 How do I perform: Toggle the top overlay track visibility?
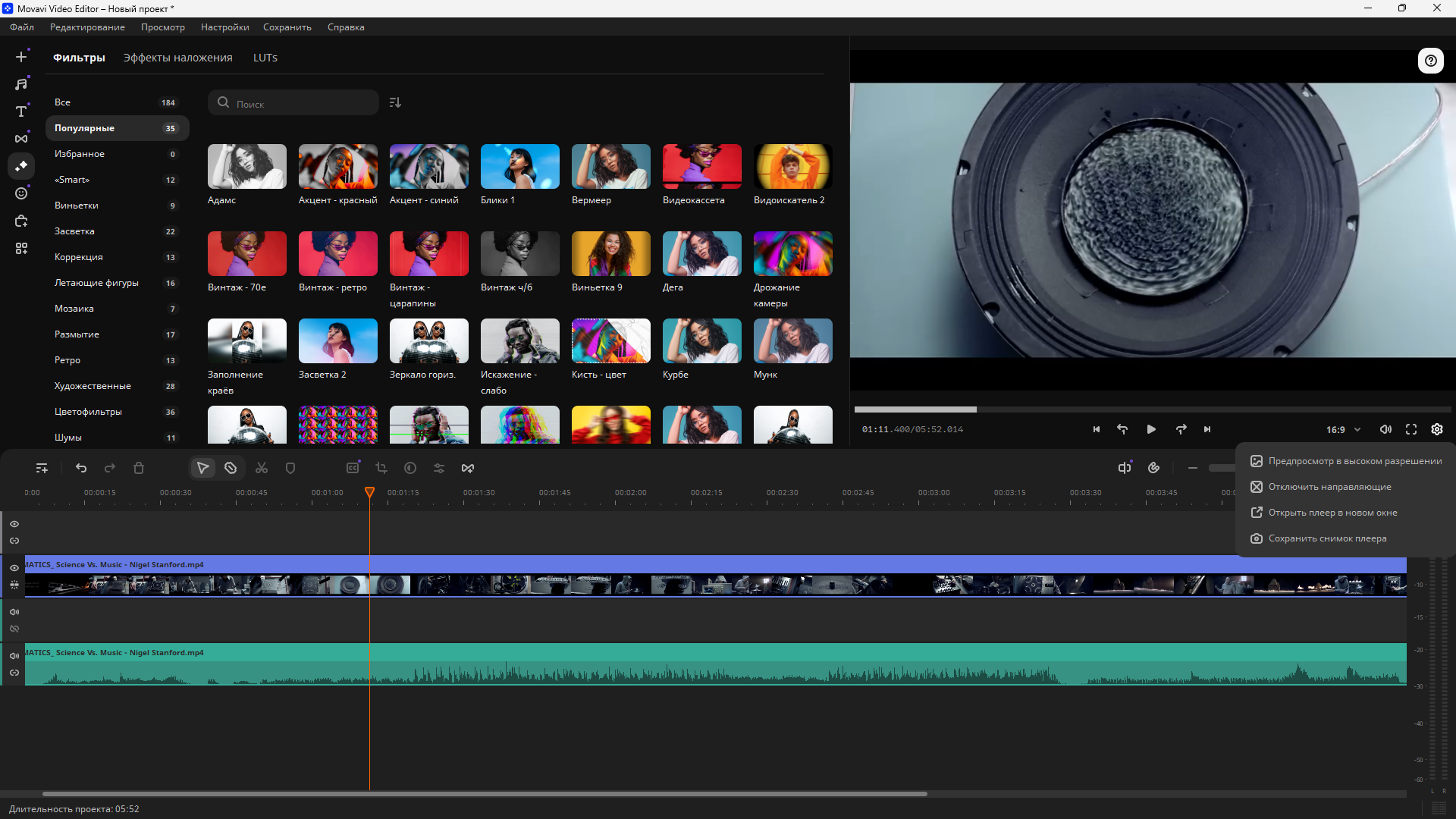tap(14, 524)
